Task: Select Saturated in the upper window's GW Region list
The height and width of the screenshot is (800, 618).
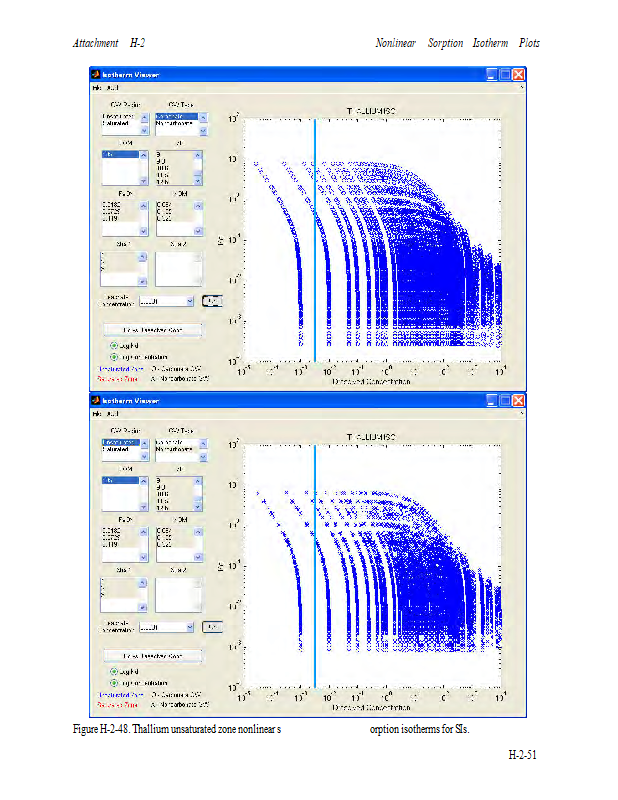Action: click(x=117, y=124)
